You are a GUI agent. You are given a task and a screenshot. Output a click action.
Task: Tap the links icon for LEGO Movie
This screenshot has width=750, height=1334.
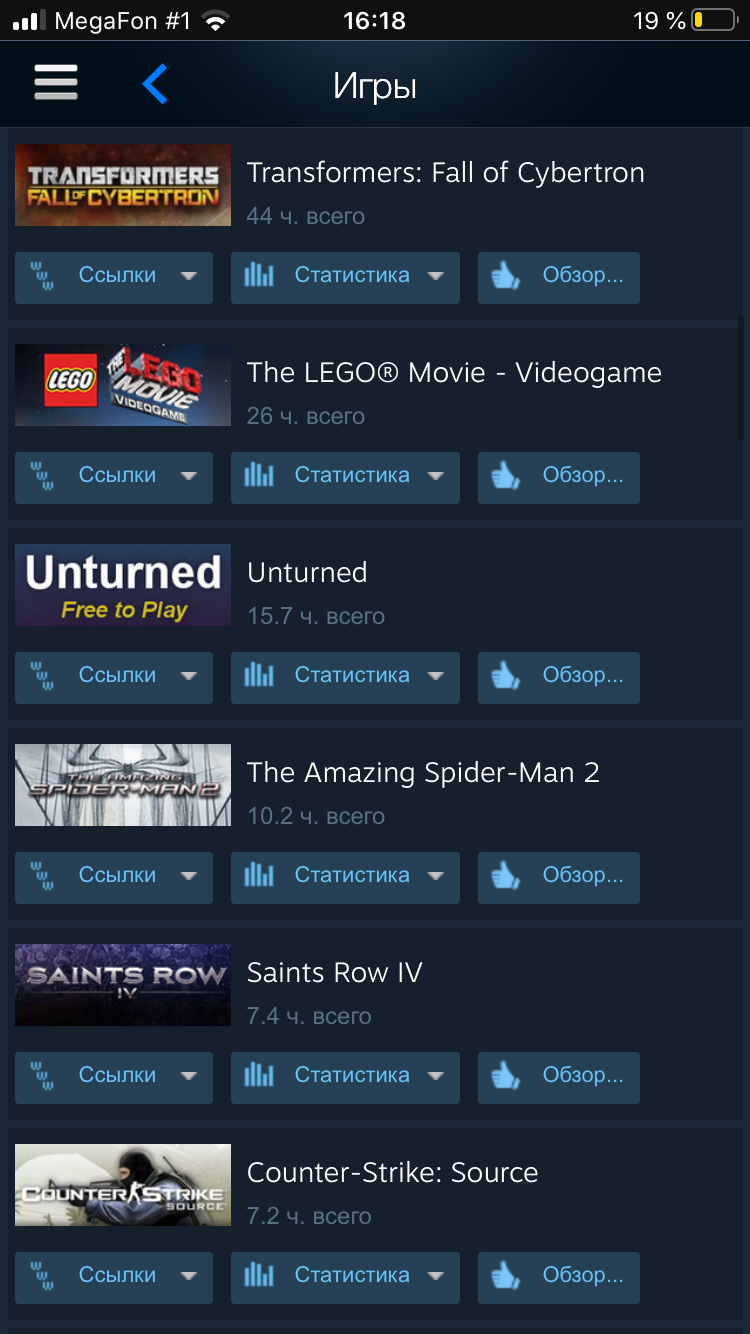(x=43, y=476)
